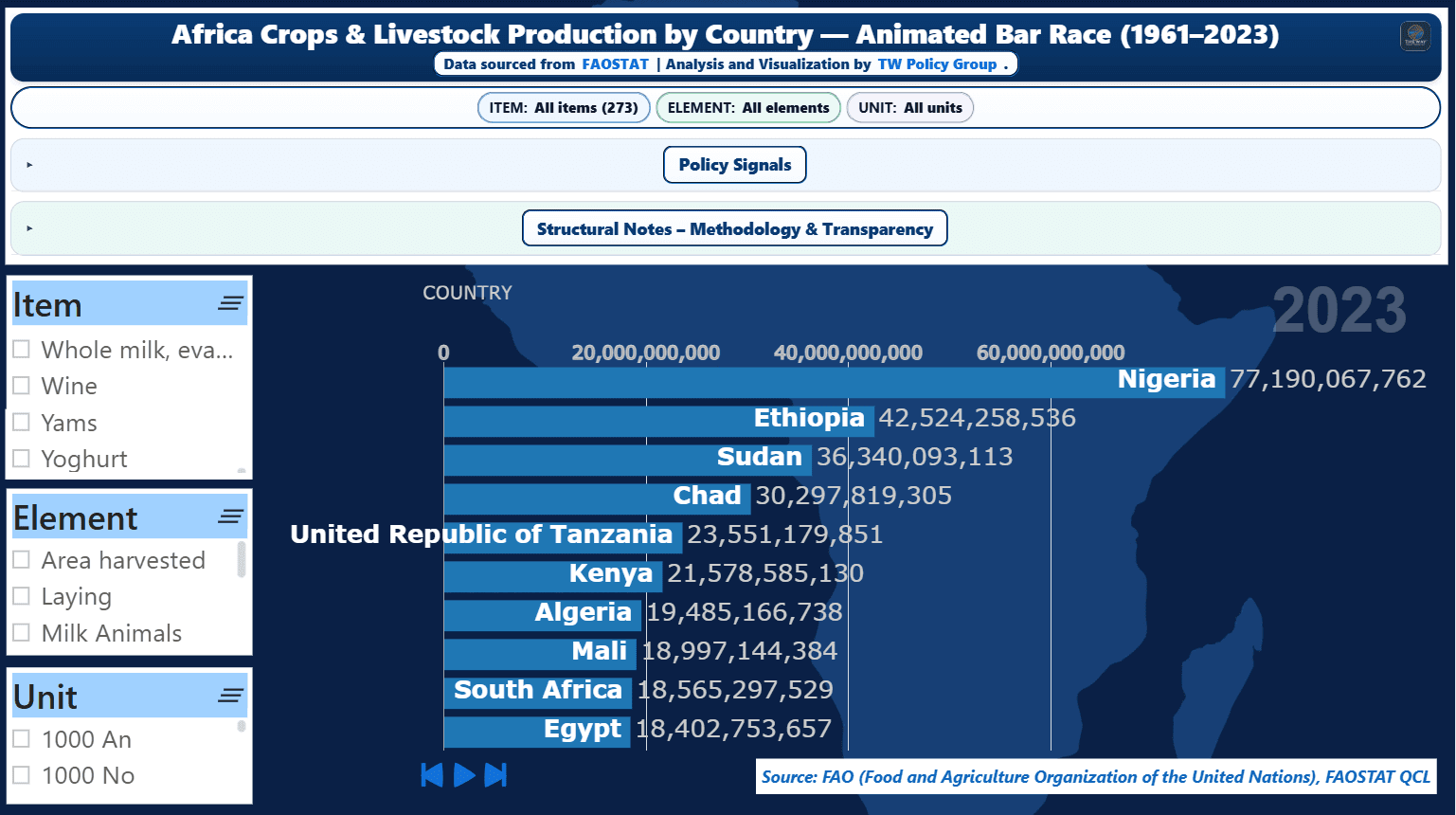Expand the Policy Signals section arrow
The width and height of the screenshot is (1456, 815).
pos(29,165)
